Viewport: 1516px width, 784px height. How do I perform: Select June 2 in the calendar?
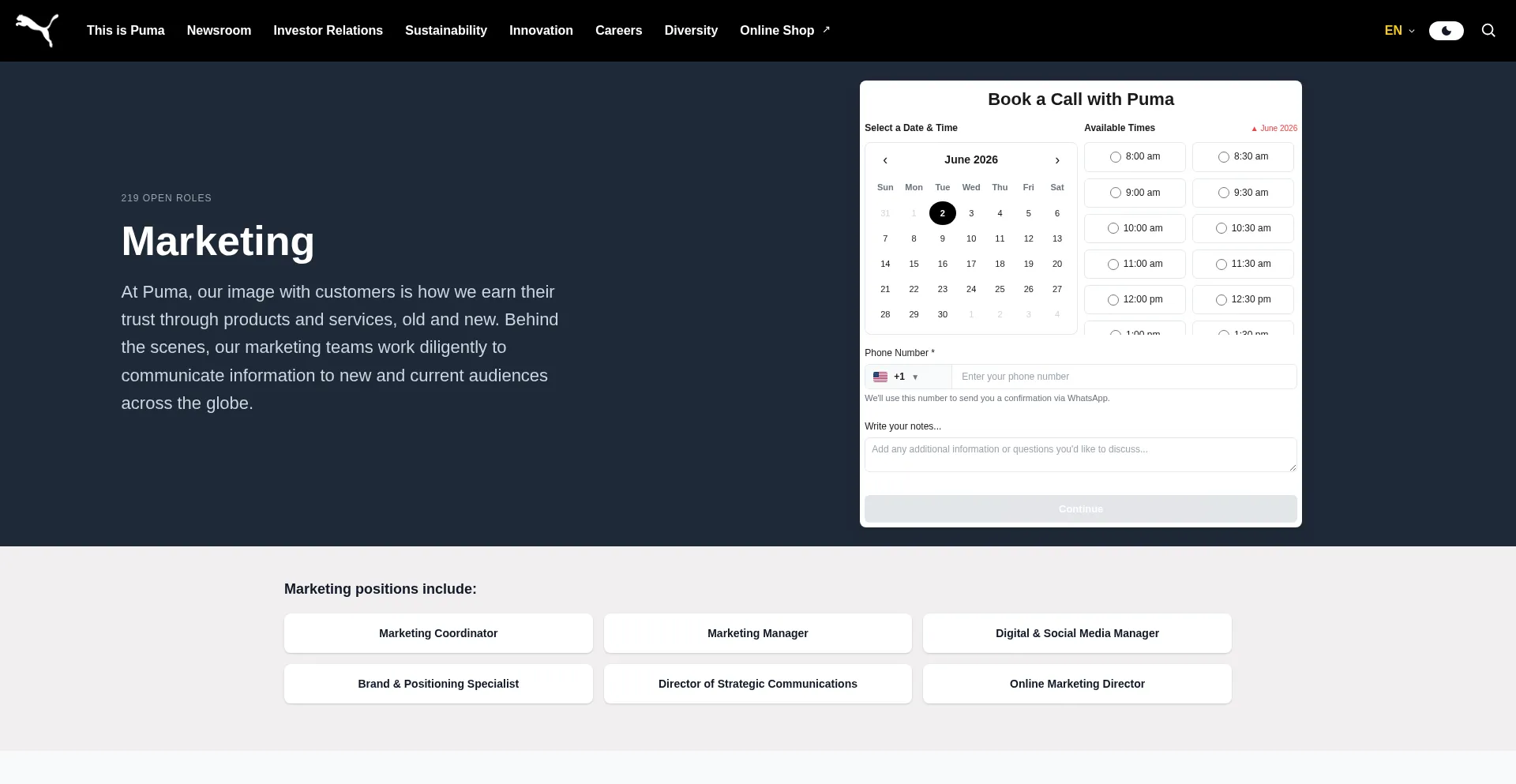pyautogui.click(x=943, y=213)
